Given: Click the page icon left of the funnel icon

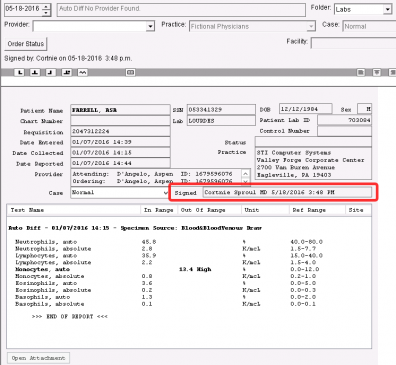Looking at the screenshot, I should click(361, 72).
